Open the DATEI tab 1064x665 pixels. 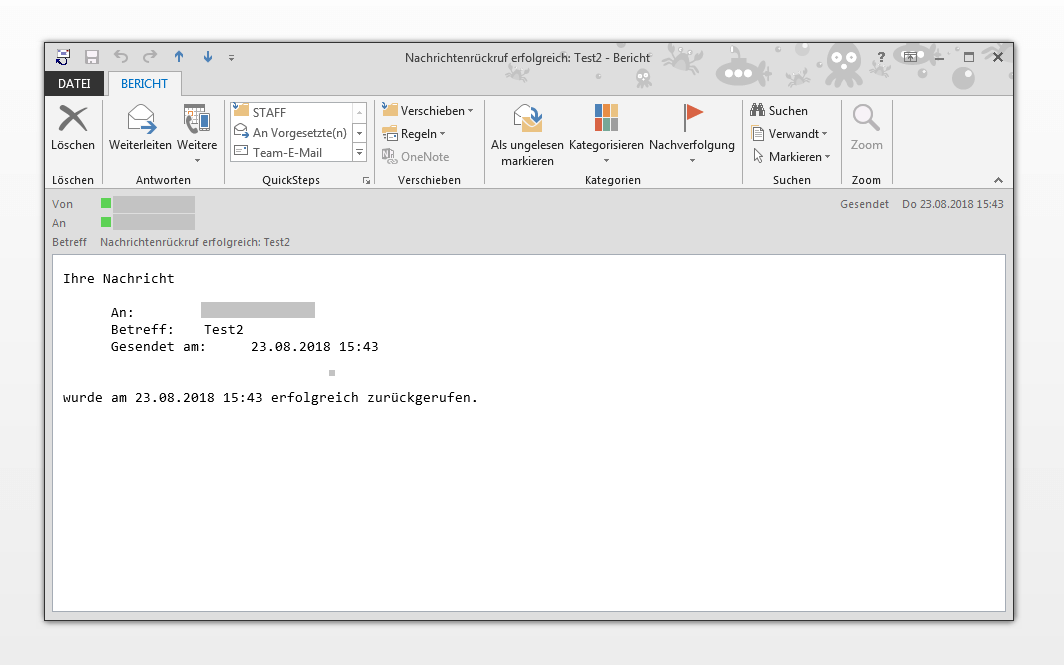74,84
